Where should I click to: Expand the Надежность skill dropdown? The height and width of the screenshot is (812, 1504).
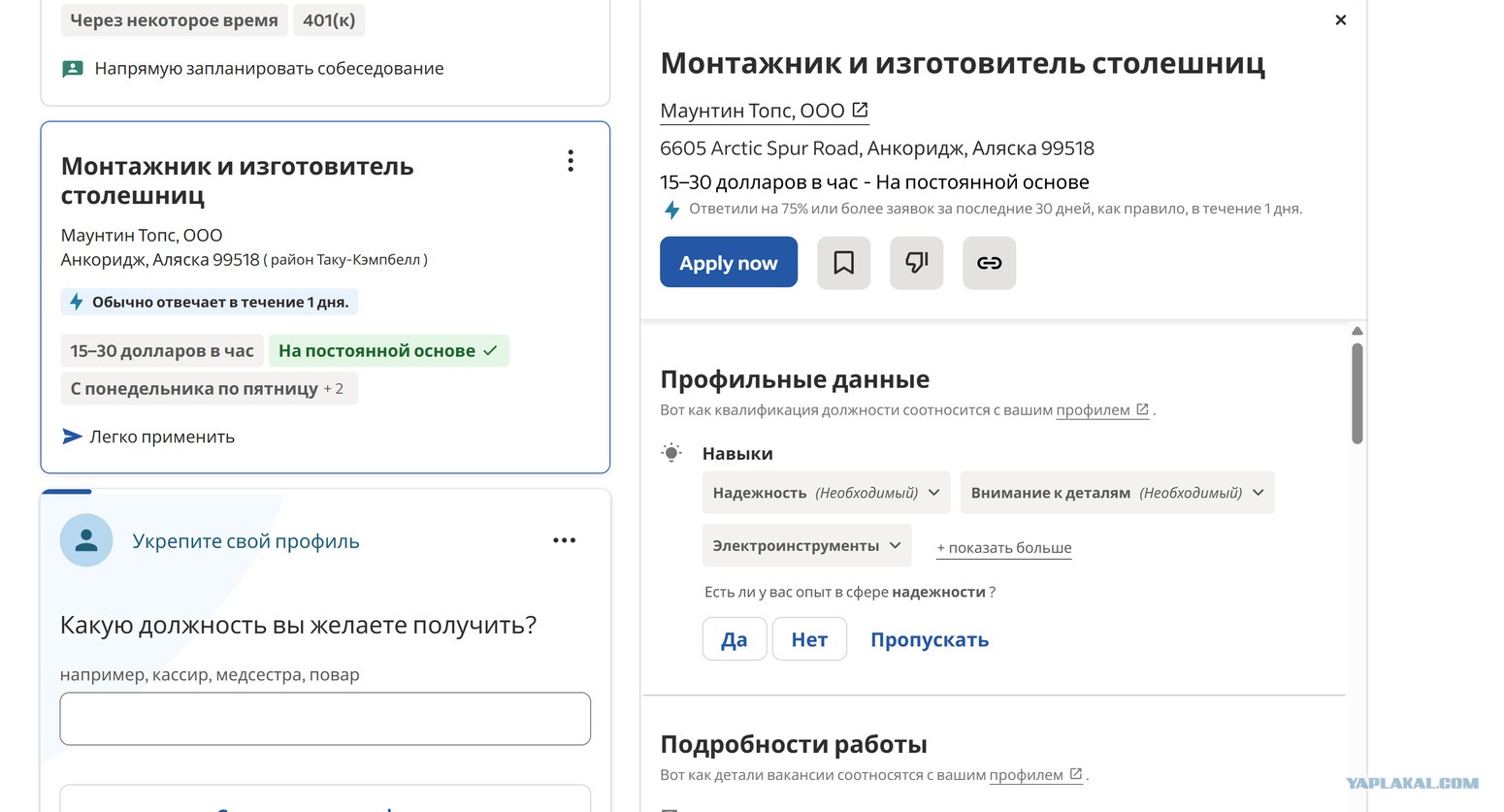point(827,493)
